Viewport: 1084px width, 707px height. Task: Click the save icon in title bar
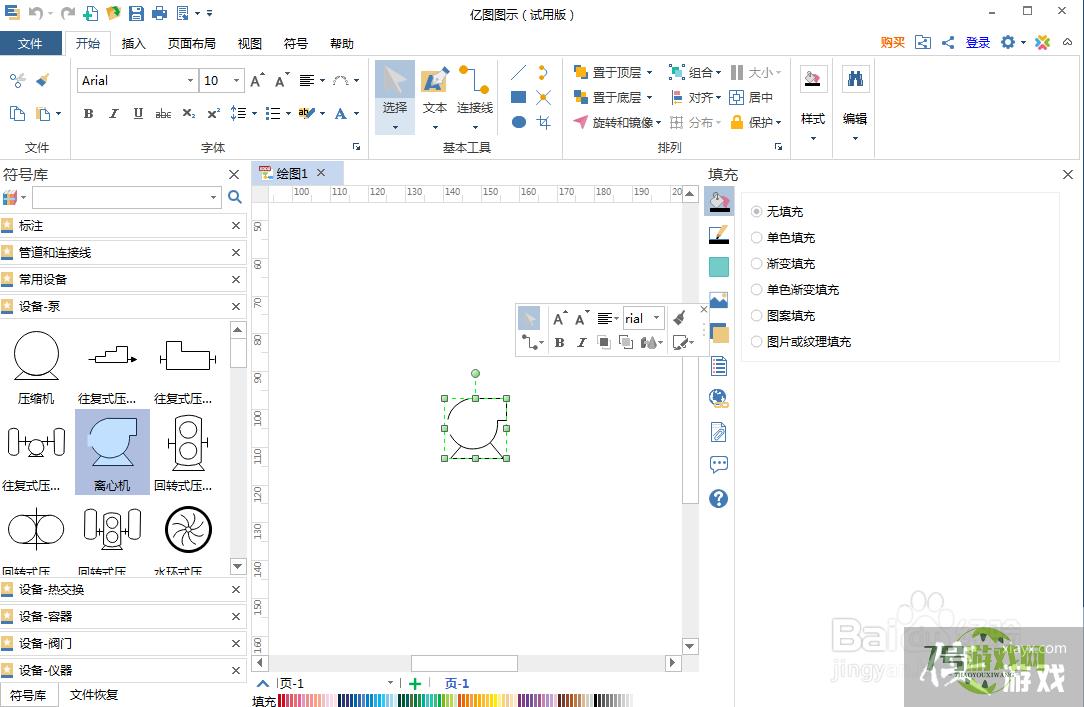point(136,13)
